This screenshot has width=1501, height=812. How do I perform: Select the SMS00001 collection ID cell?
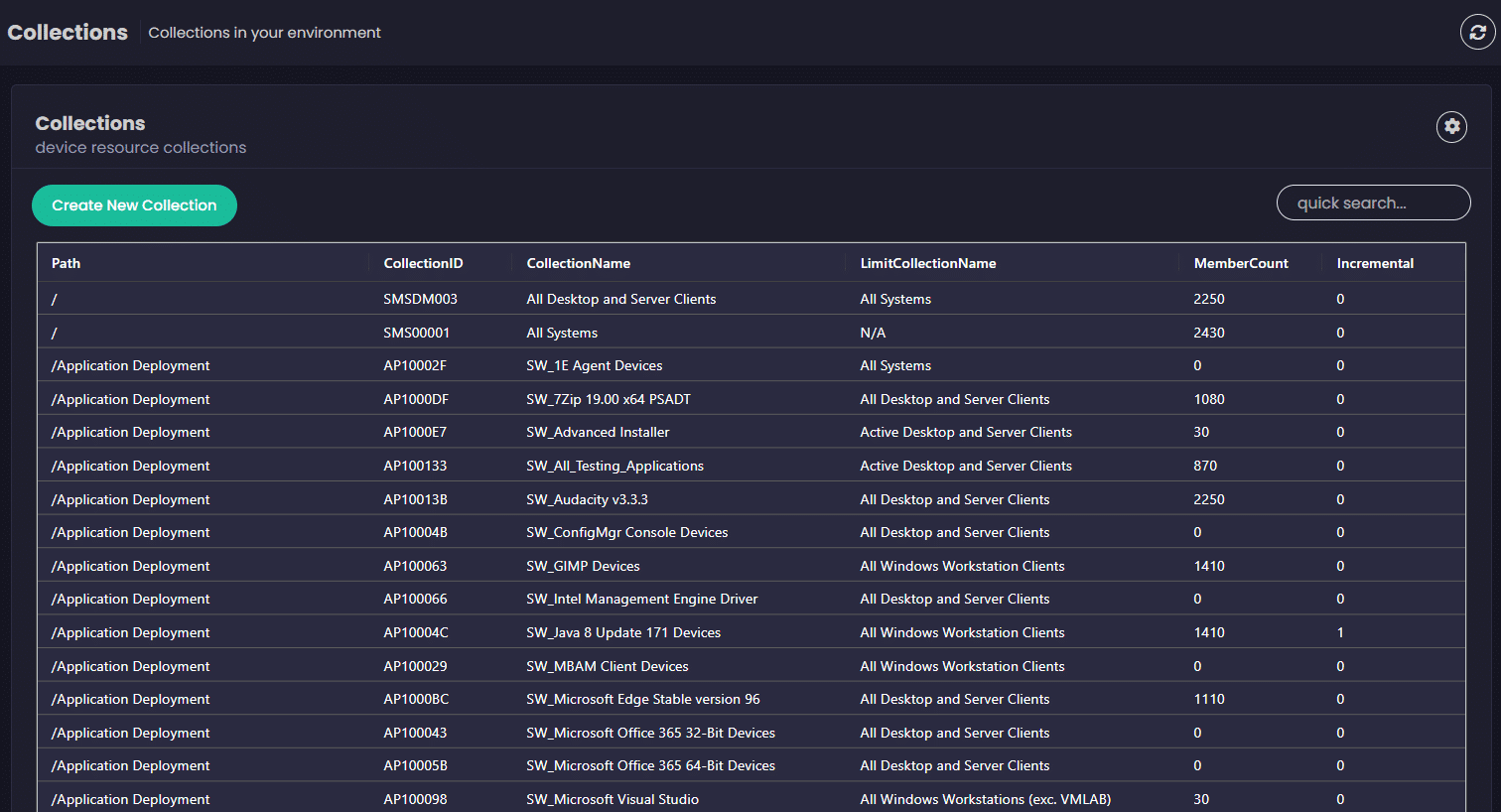pyautogui.click(x=416, y=333)
